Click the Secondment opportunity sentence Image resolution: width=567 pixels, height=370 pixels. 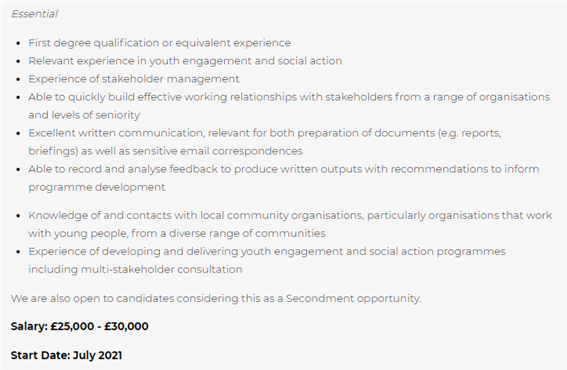pyautogui.click(x=216, y=298)
